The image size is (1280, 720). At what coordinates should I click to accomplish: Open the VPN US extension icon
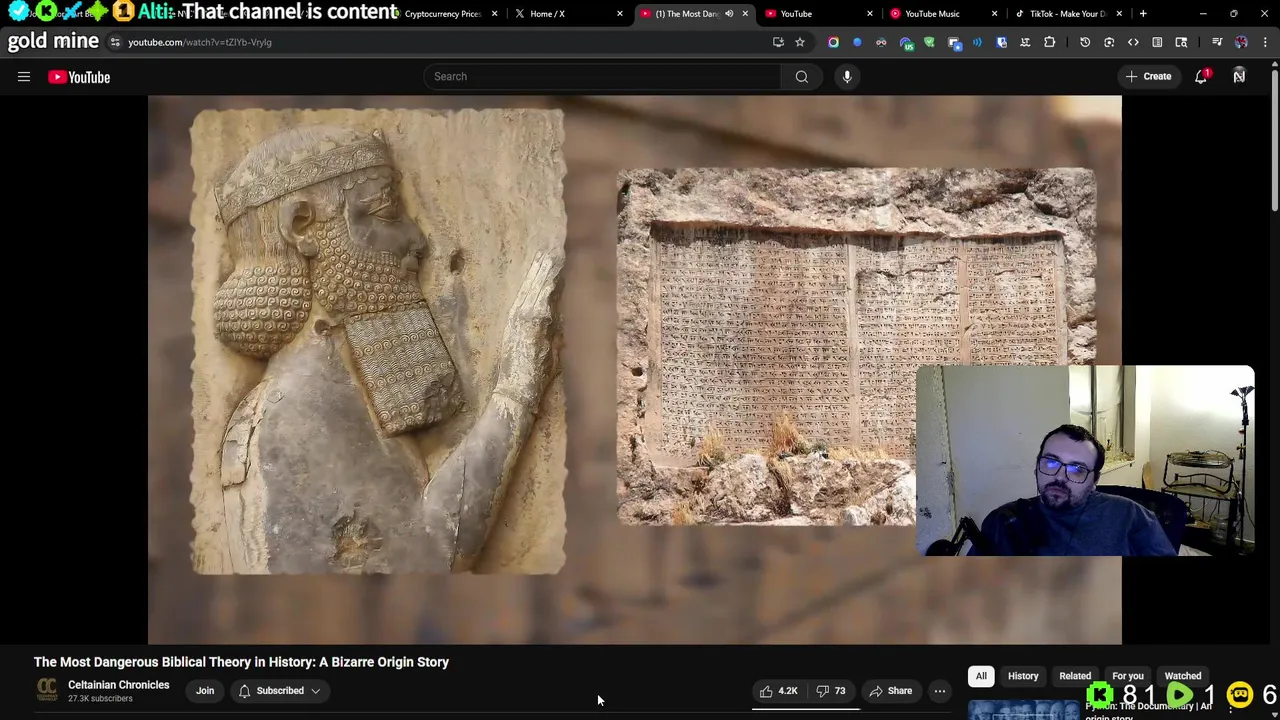tap(906, 42)
